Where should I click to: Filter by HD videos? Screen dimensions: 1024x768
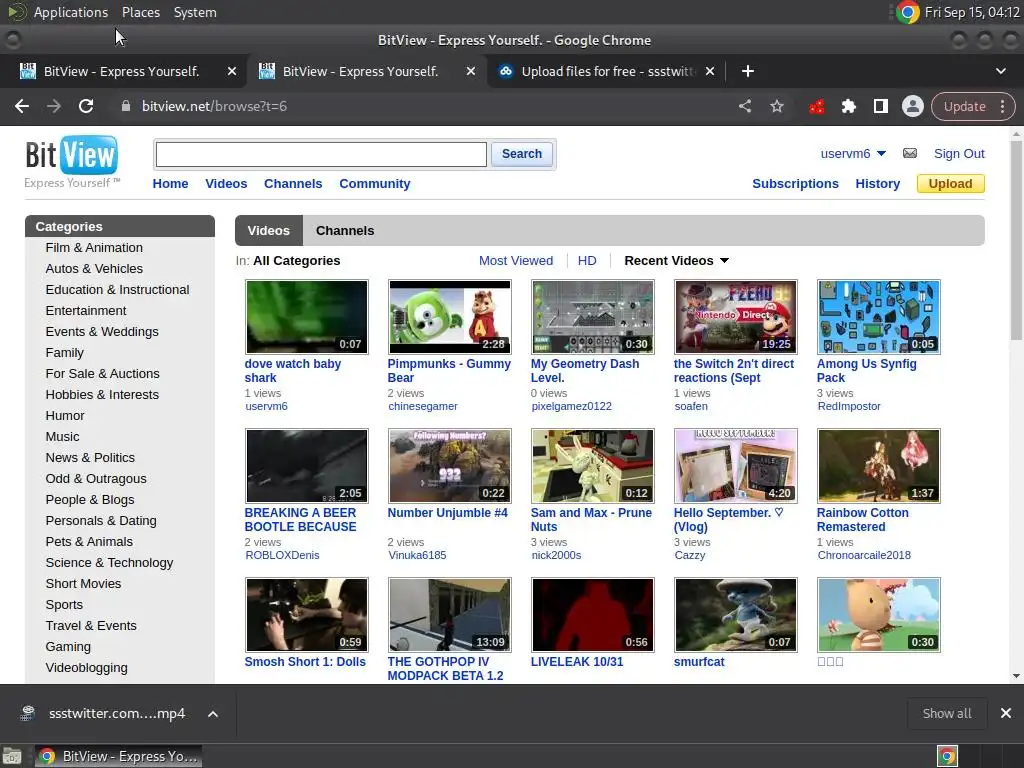pyautogui.click(x=587, y=261)
